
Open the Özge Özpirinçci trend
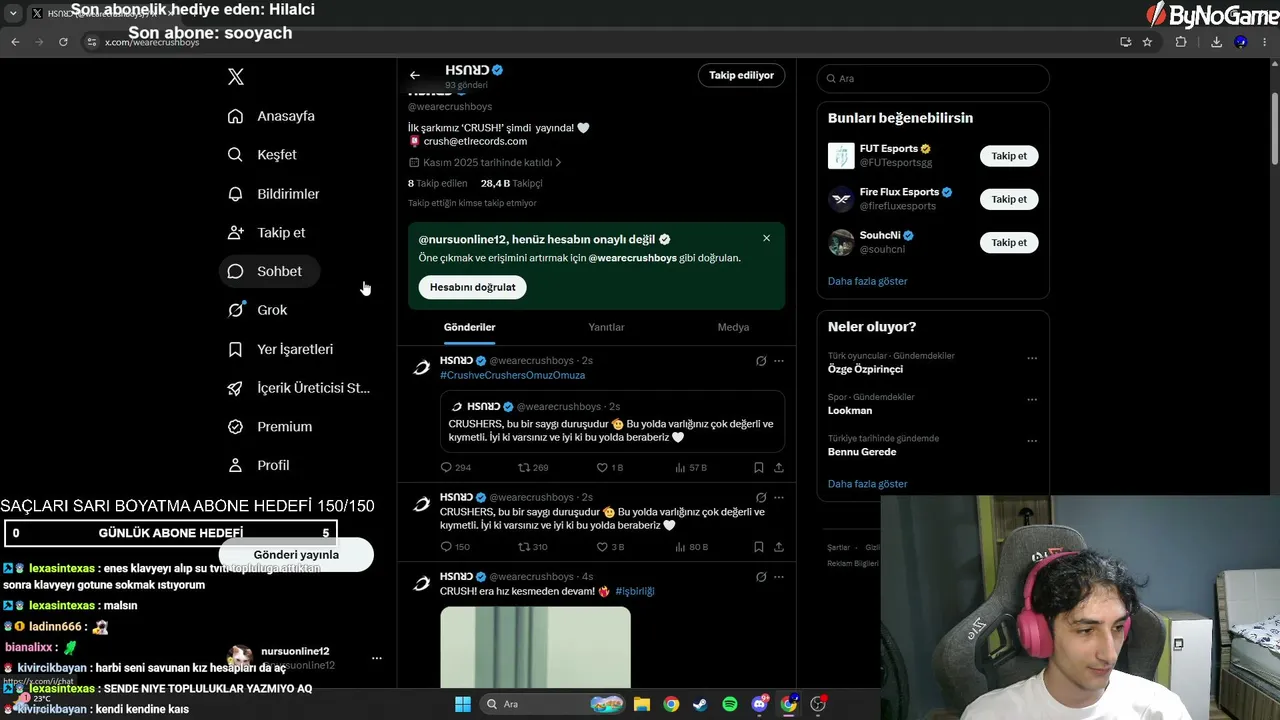pos(865,369)
